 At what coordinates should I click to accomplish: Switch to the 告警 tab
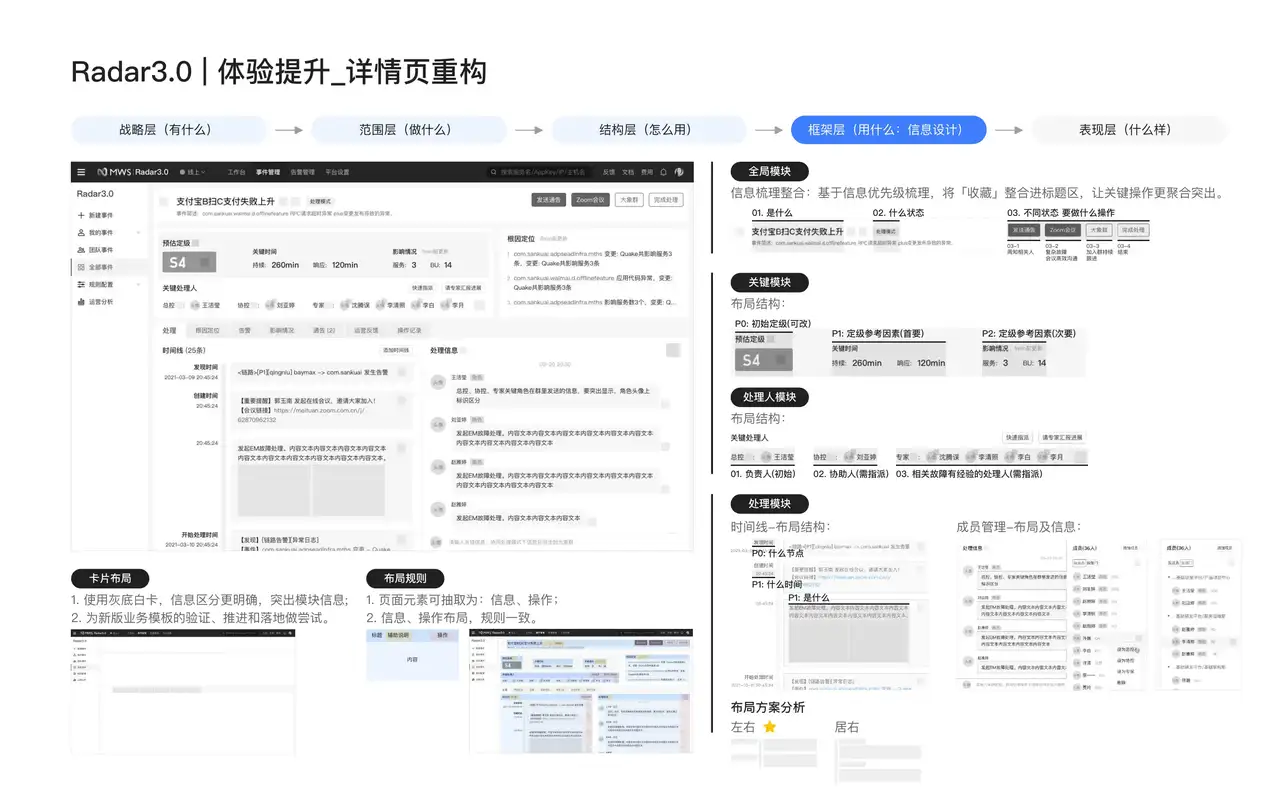[x=244, y=330]
